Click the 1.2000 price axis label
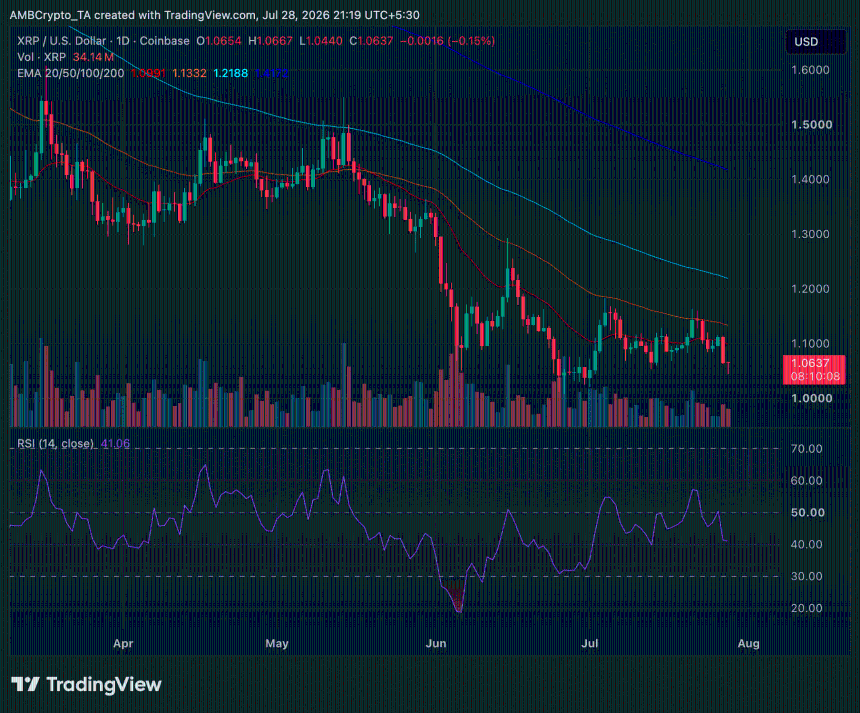Viewport: 860px width, 713px height. point(810,288)
